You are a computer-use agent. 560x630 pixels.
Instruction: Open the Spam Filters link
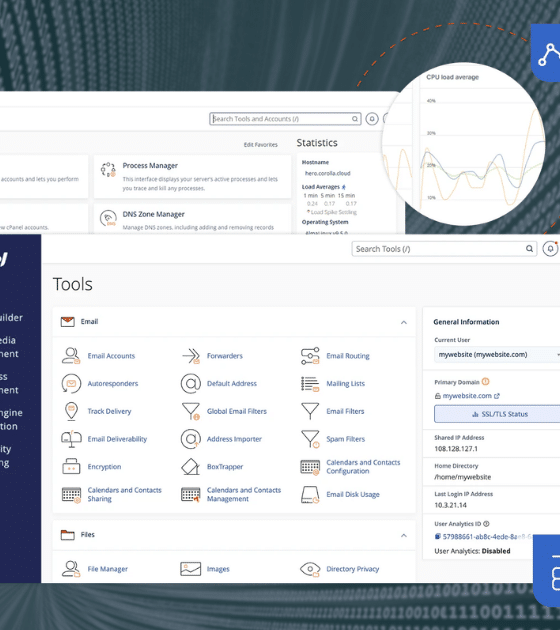[x=345, y=439]
